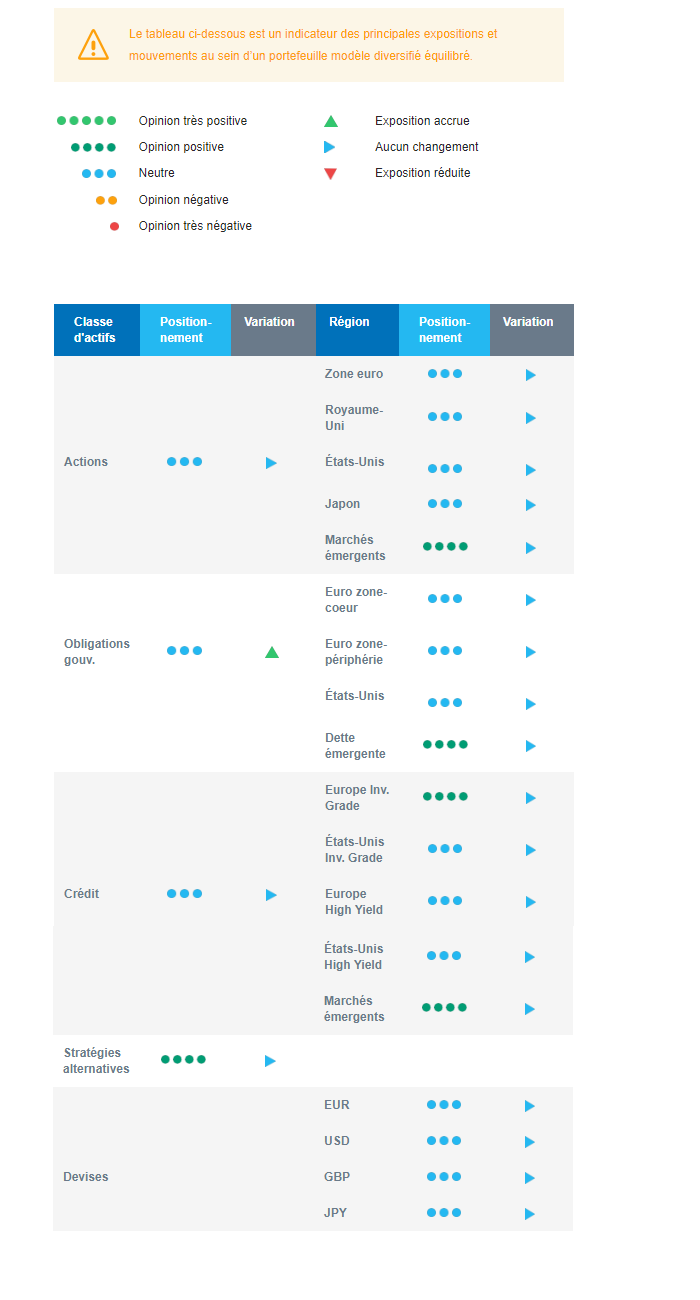Image resolution: width=700 pixels, height=1300 pixels.
Task: Click the orange warning triangle icon
Action: point(93,45)
